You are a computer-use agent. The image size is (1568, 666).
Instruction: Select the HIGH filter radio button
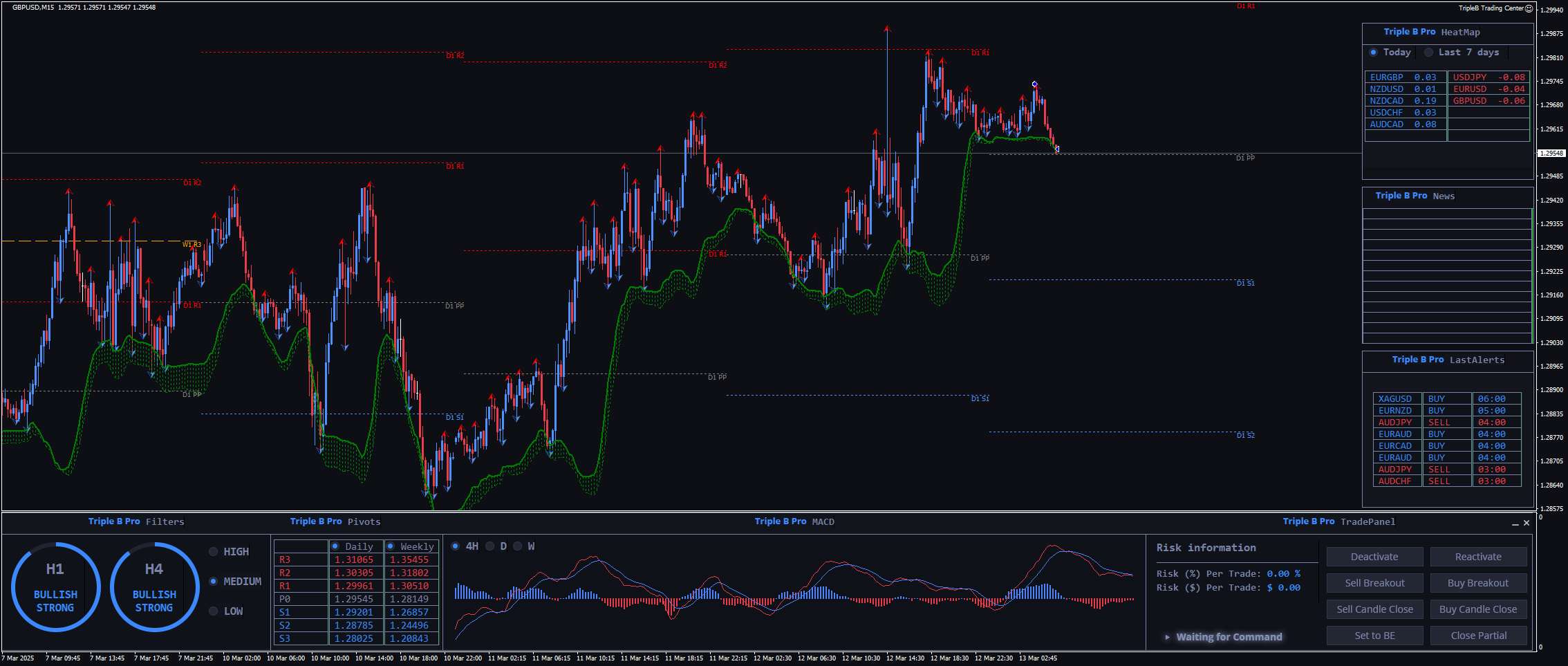pos(214,552)
